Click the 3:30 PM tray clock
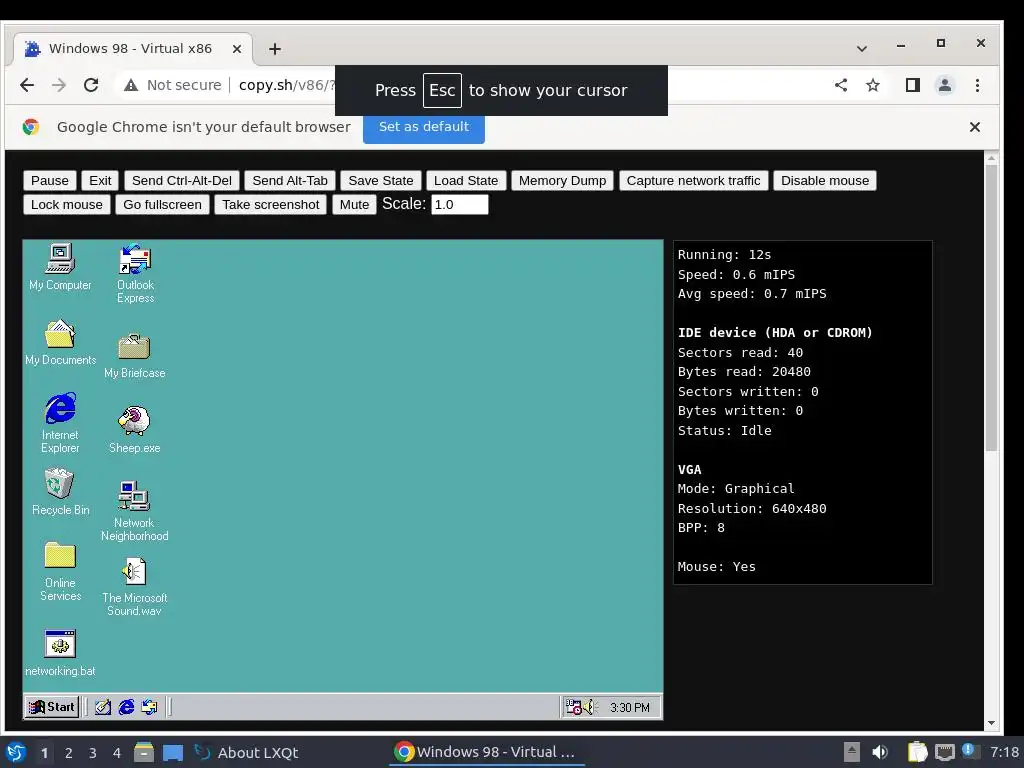 click(630, 708)
